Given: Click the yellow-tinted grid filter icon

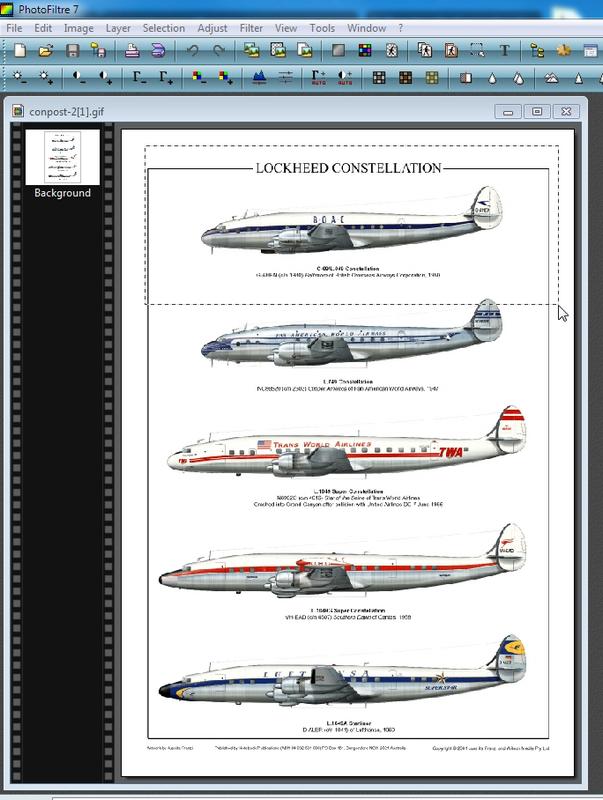Looking at the screenshot, I should tap(432, 77).
